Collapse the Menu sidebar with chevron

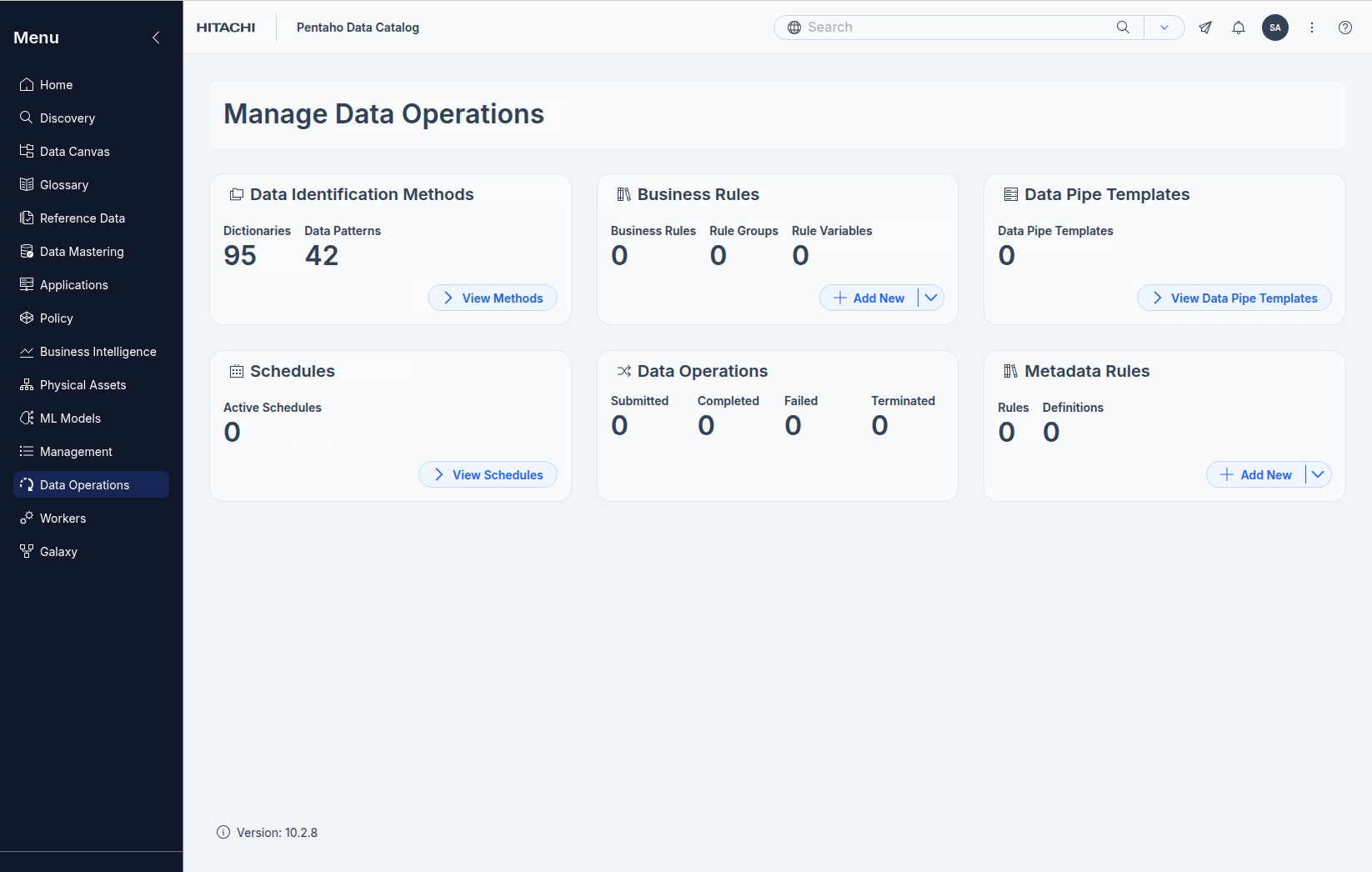(x=156, y=38)
